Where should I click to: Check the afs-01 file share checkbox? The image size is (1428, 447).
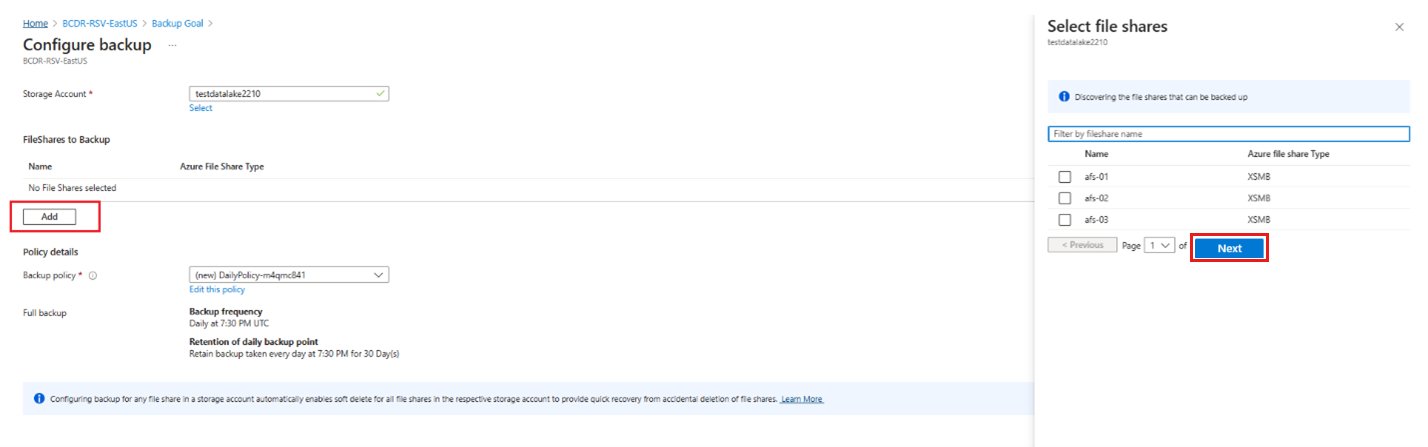[1065, 177]
